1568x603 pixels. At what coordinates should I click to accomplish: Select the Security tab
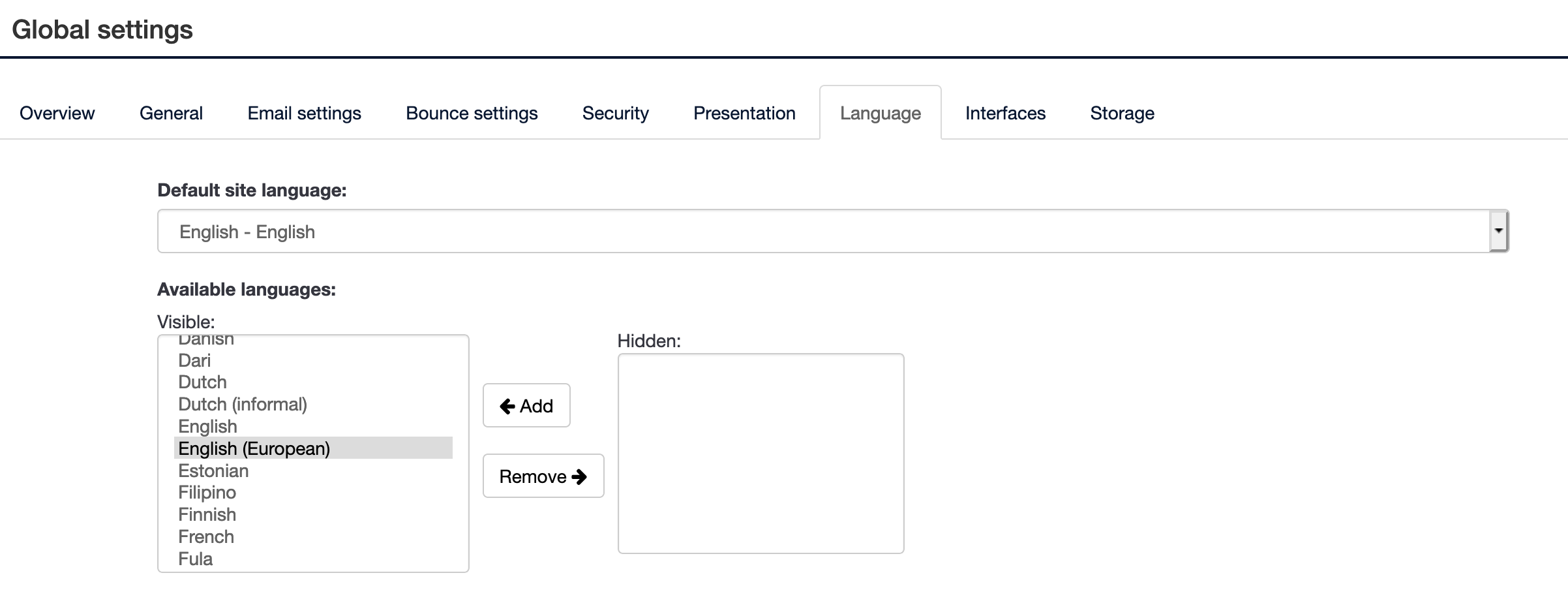pyautogui.click(x=615, y=113)
